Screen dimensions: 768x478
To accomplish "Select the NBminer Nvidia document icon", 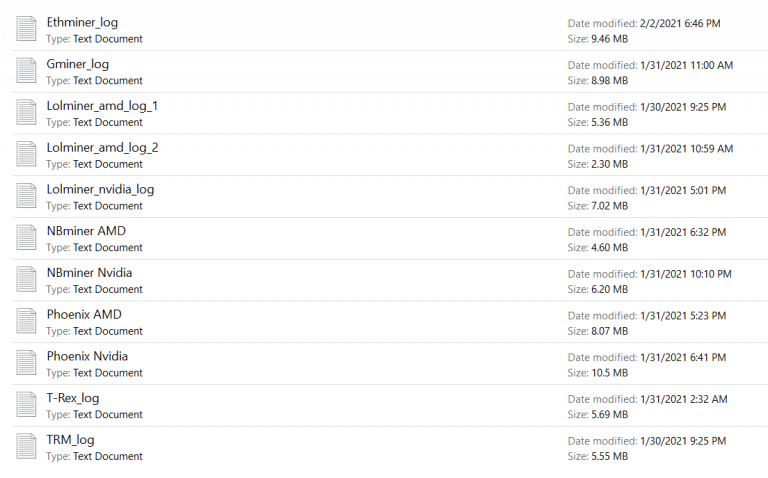I will pyautogui.click(x=27, y=280).
